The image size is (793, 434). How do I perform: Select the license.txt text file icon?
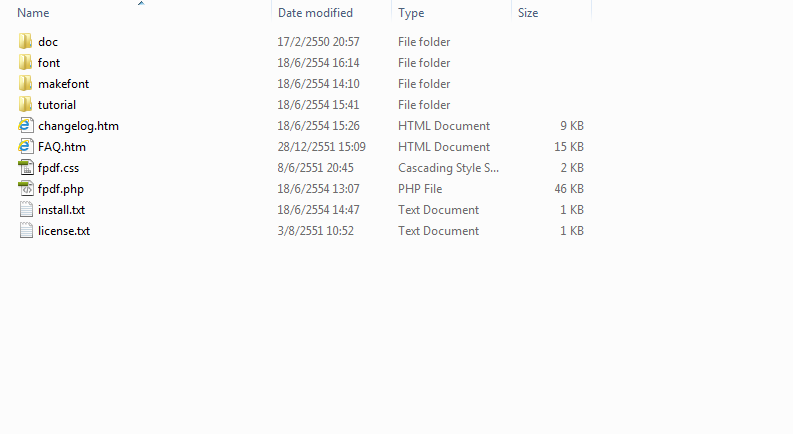[x=26, y=231]
